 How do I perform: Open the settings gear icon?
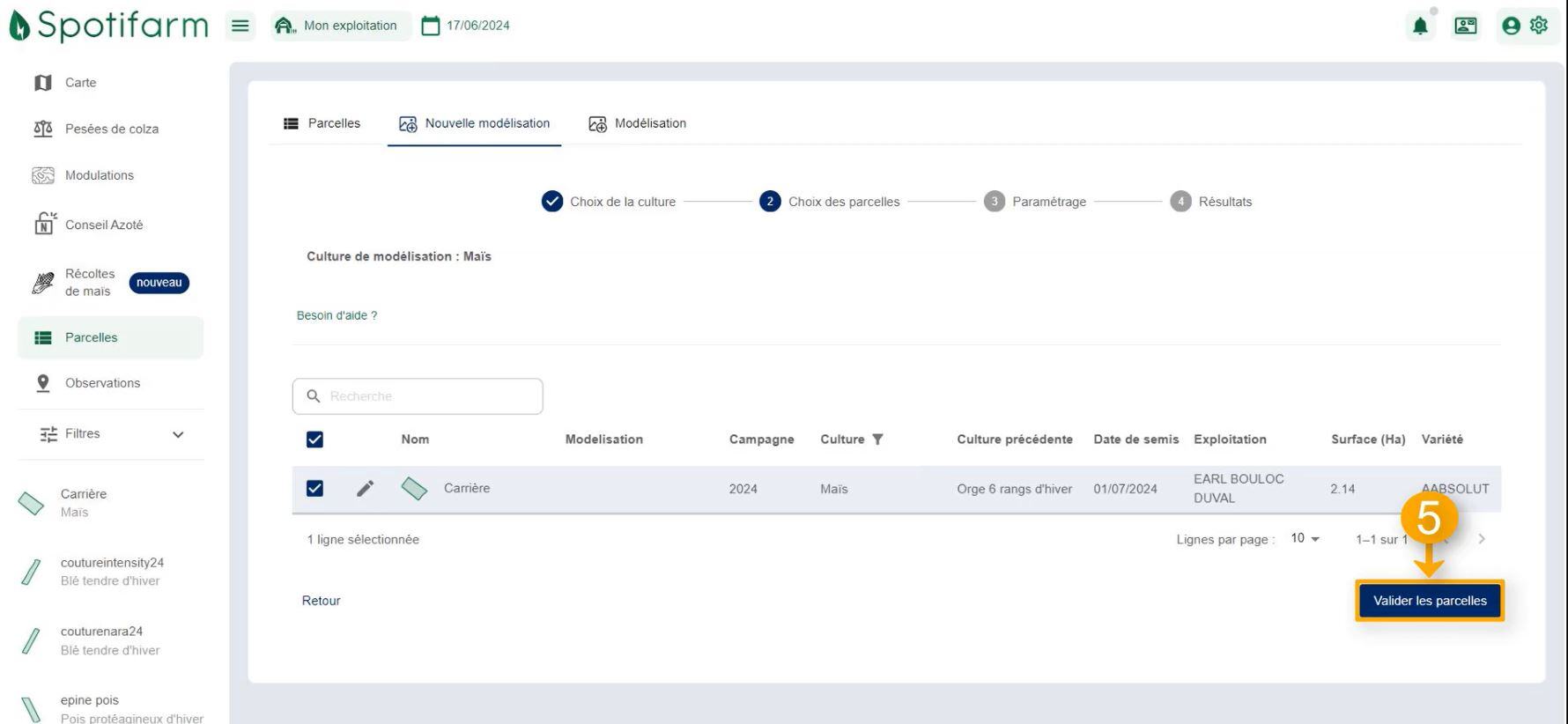tap(1539, 26)
